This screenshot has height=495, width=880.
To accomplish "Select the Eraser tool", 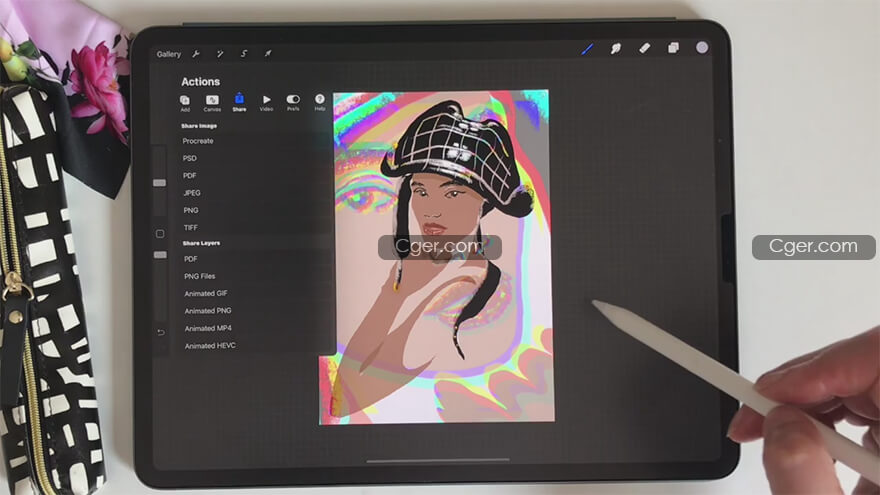I will point(644,48).
